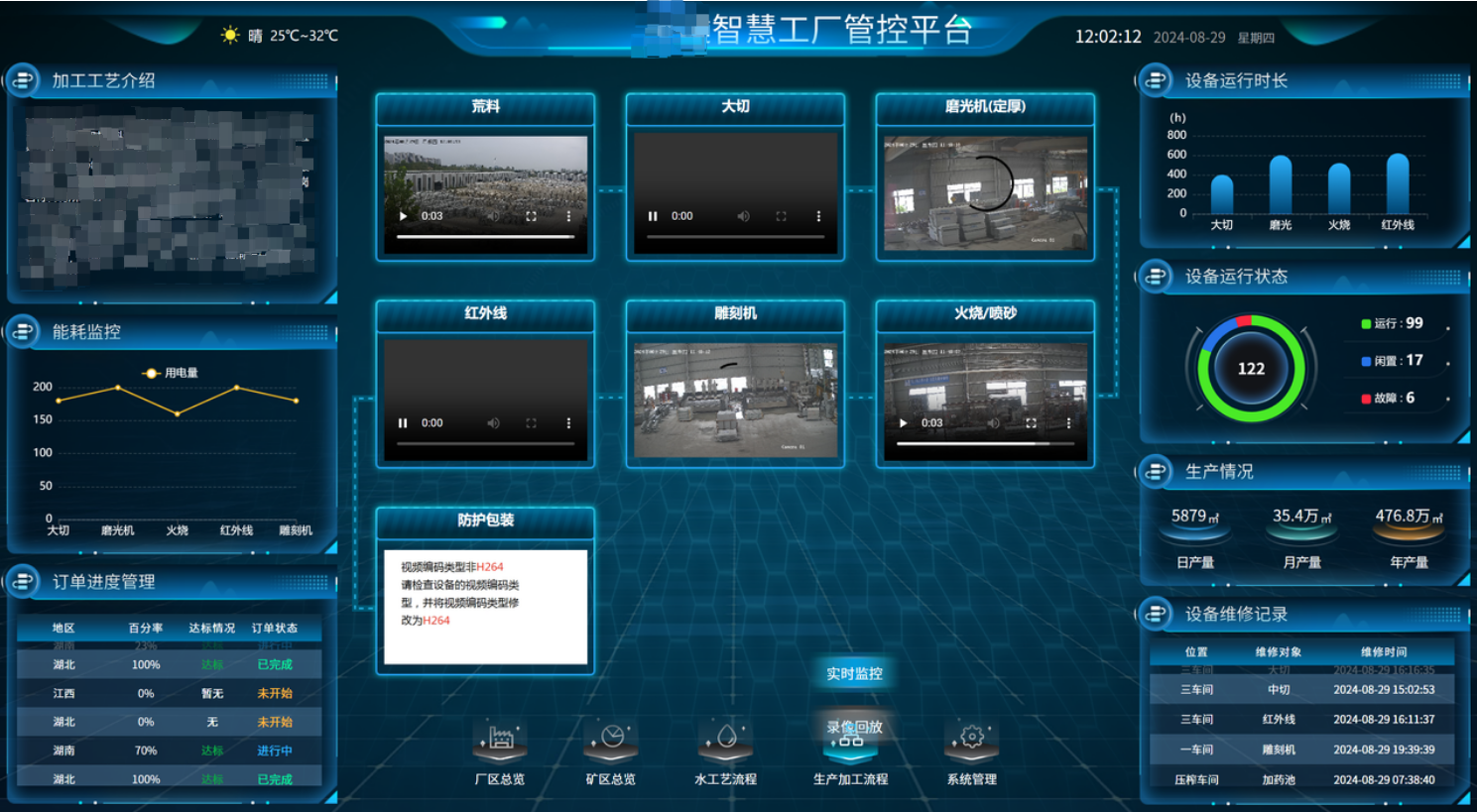The height and width of the screenshot is (812, 1477).
Task: Click the 一车间 雕刻机 maintenance row
Action: (1301, 750)
